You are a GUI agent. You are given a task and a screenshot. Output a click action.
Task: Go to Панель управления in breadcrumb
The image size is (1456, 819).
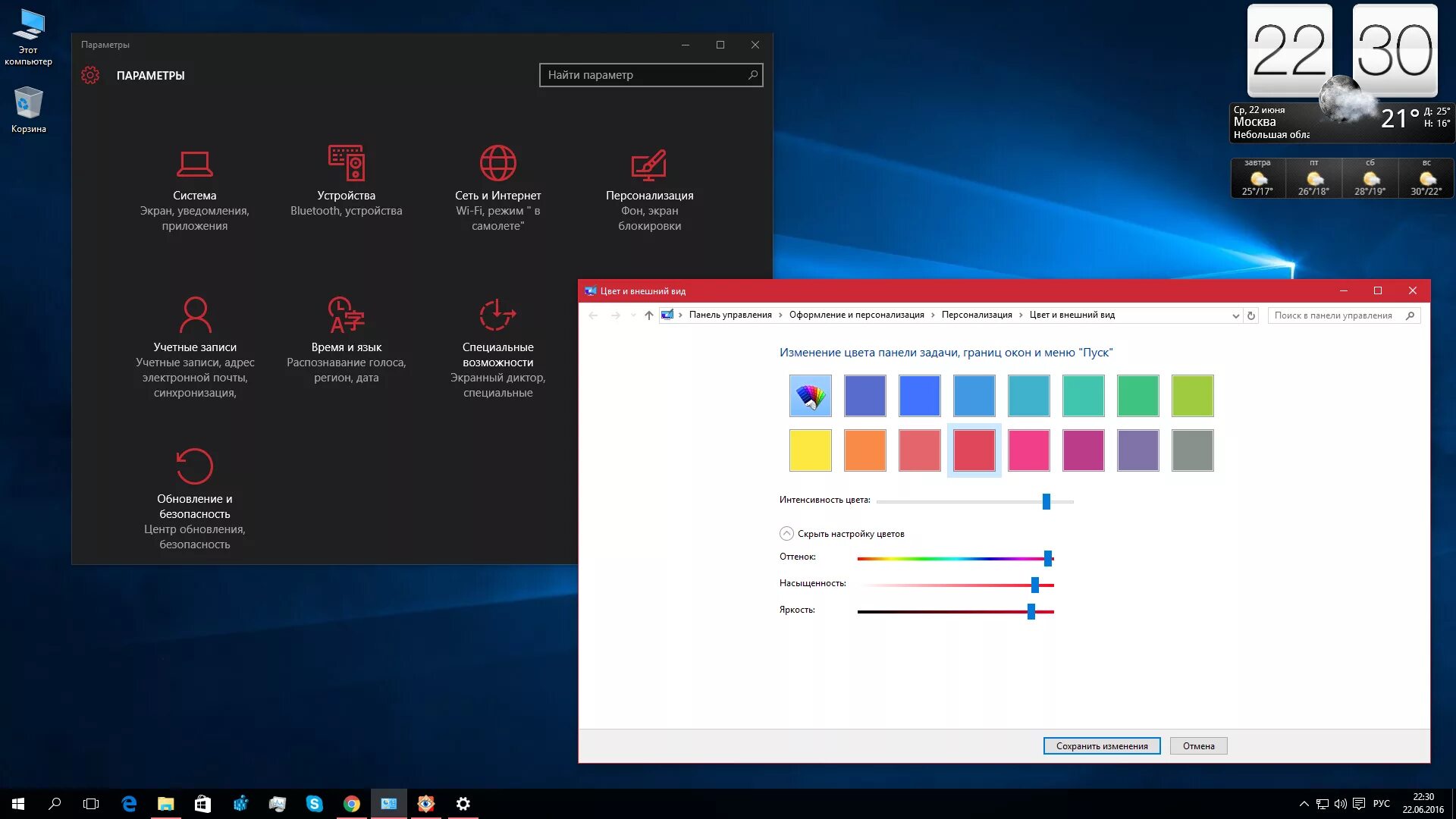[730, 315]
